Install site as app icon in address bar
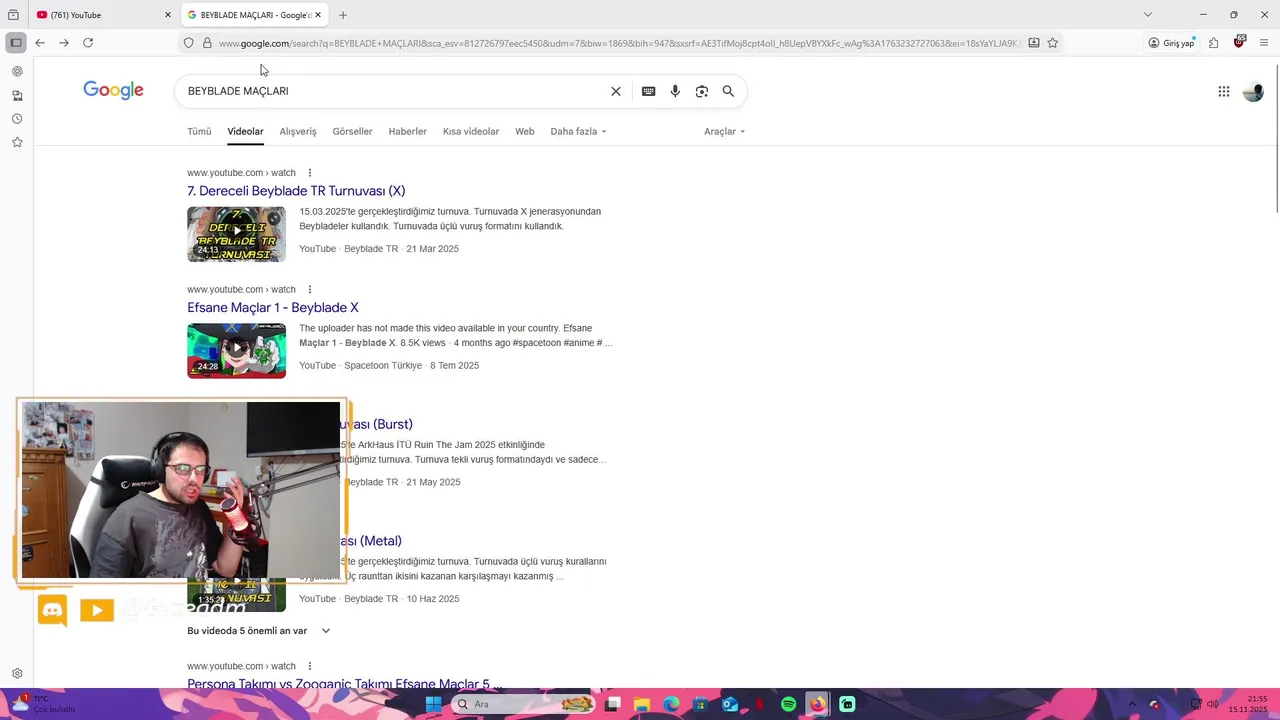This screenshot has width=1280, height=720. pyautogui.click(x=1034, y=43)
